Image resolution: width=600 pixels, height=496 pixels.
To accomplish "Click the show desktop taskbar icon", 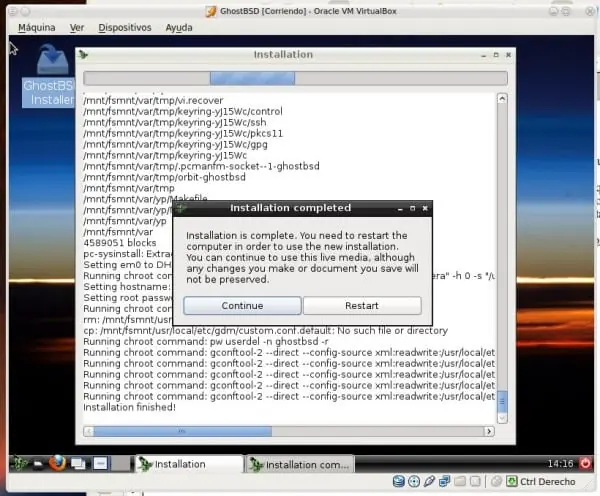I will (78, 464).
